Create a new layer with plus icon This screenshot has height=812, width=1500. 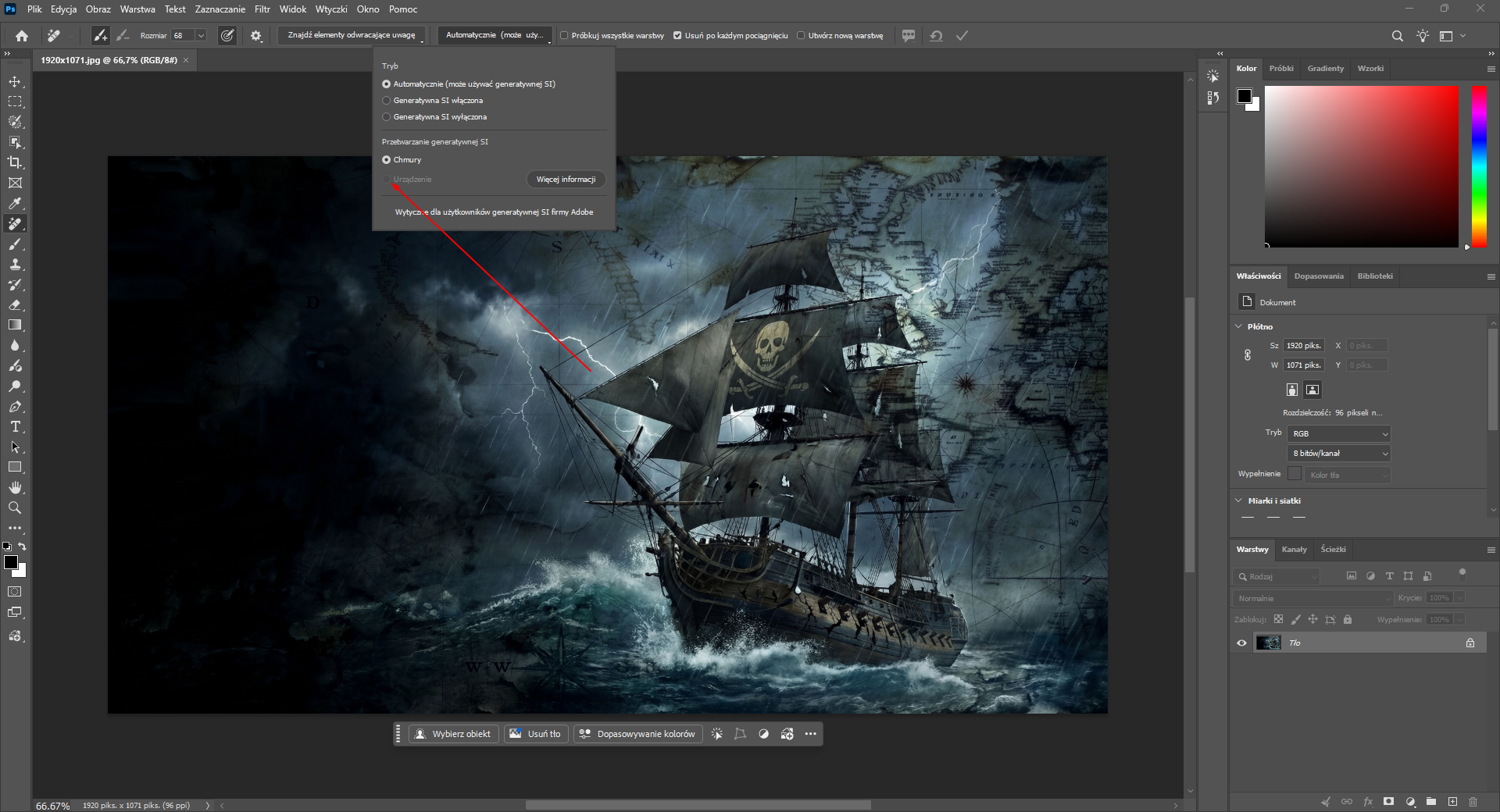[x=1452, y=801]
